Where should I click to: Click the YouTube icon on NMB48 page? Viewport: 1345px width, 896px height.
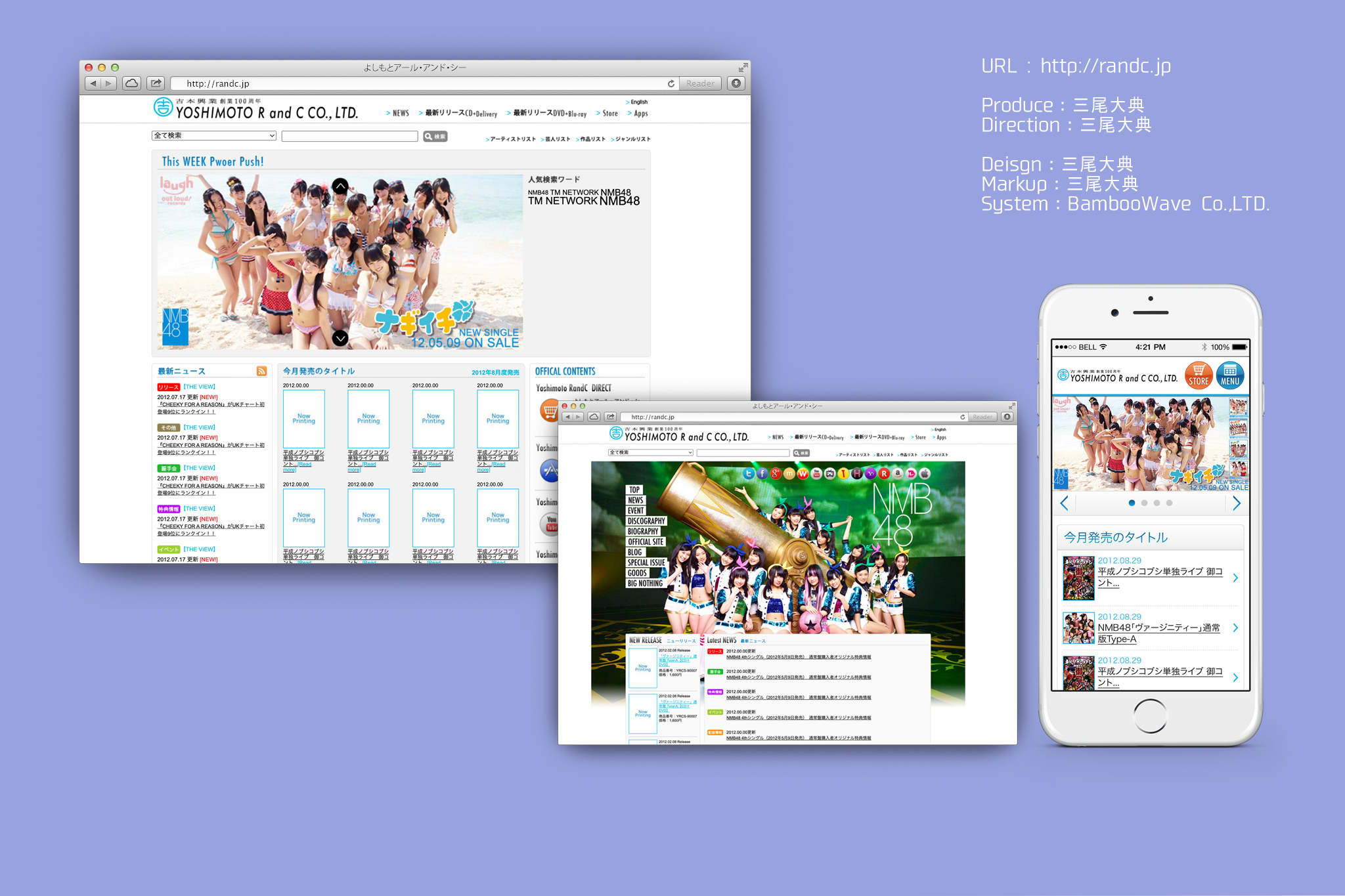tap(816, 473)
